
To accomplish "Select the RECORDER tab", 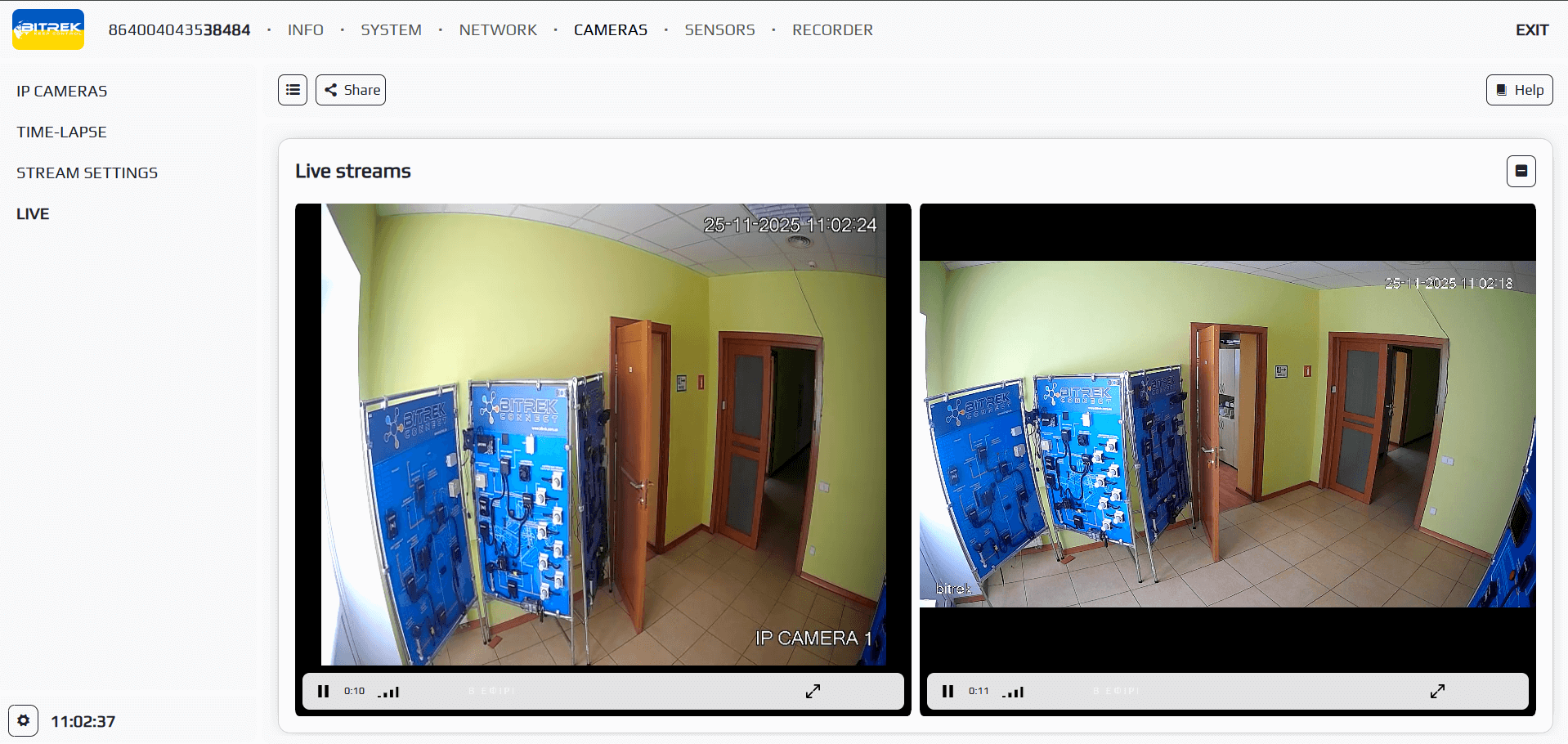I will [x=832, y=30].
